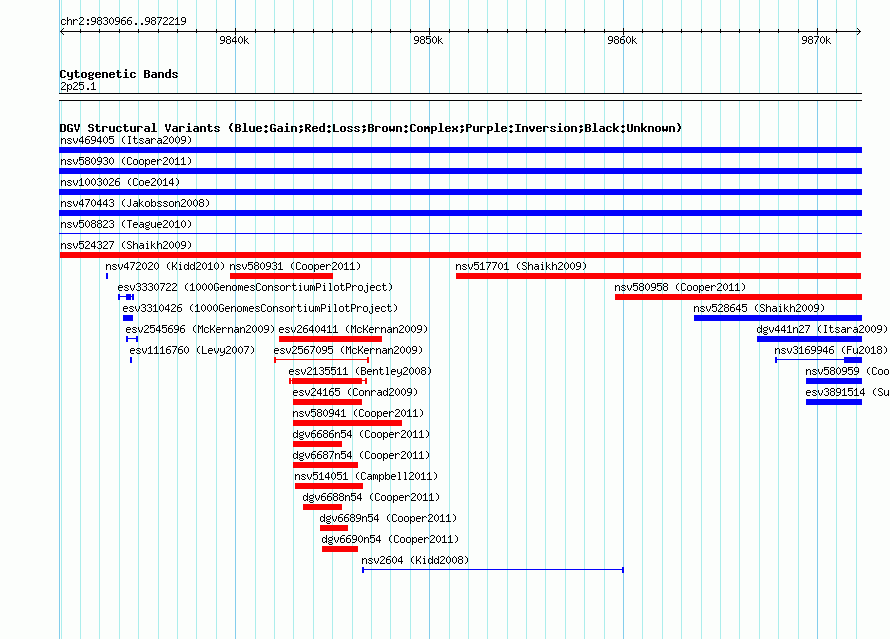Click the blue bar under esv3891514
The width and height of the screenshot is (890, 639).
[x=834, y=402]
